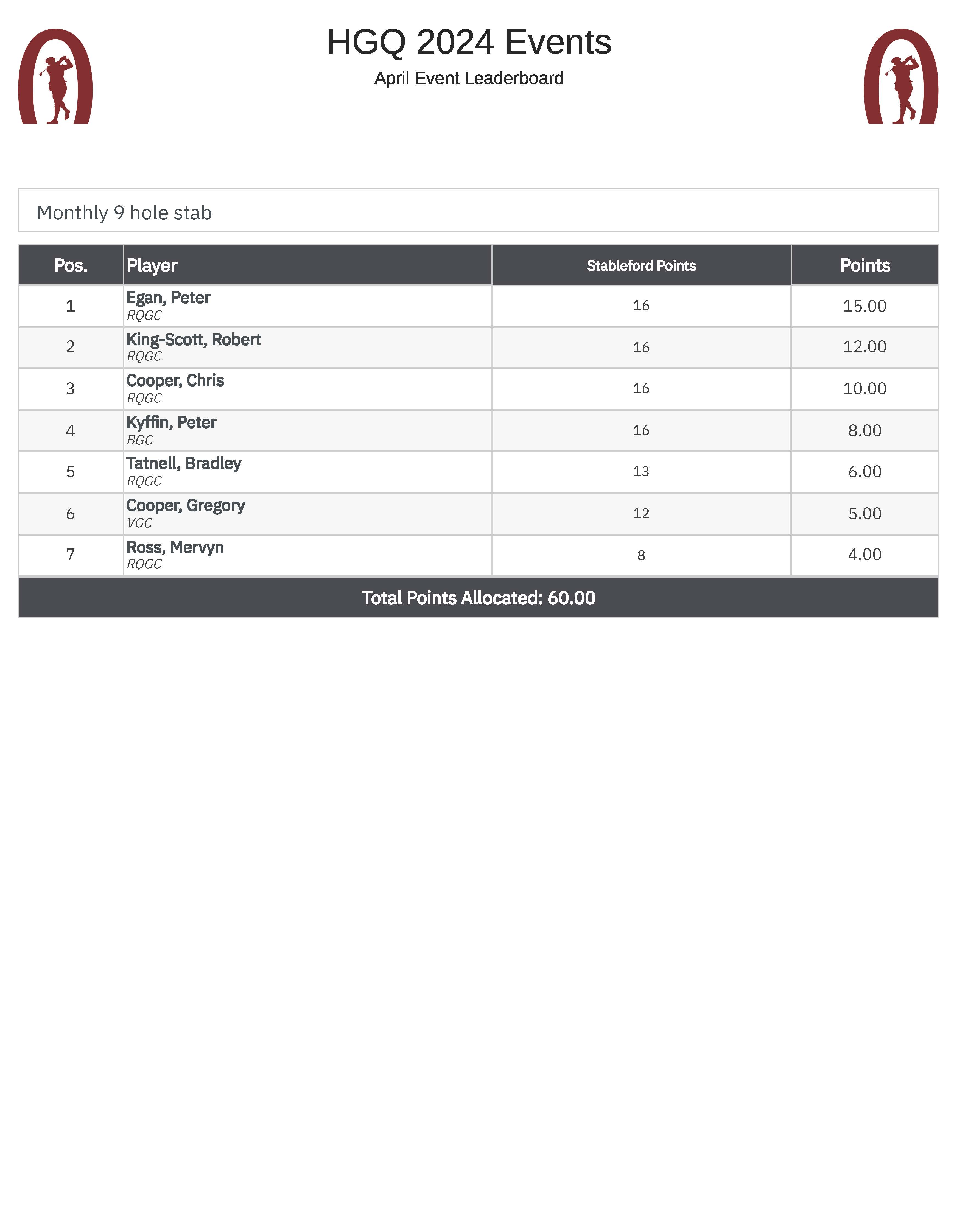
Task: Open player King-Scott, Robert
Action: pos(194,340)
